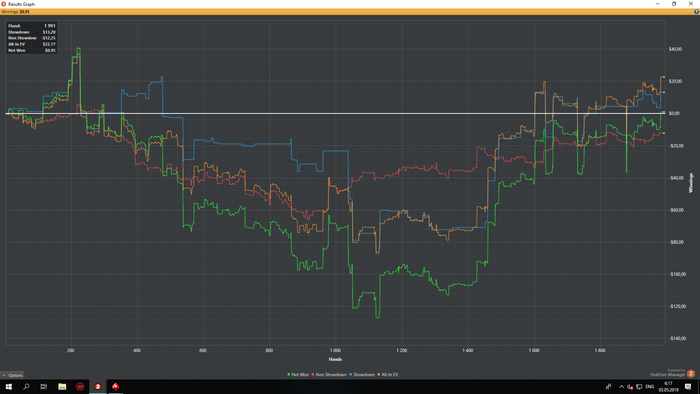Open taskbar Search magnifier
The width and height of the screenshot is (700, 394).
[x=26, y=386]
